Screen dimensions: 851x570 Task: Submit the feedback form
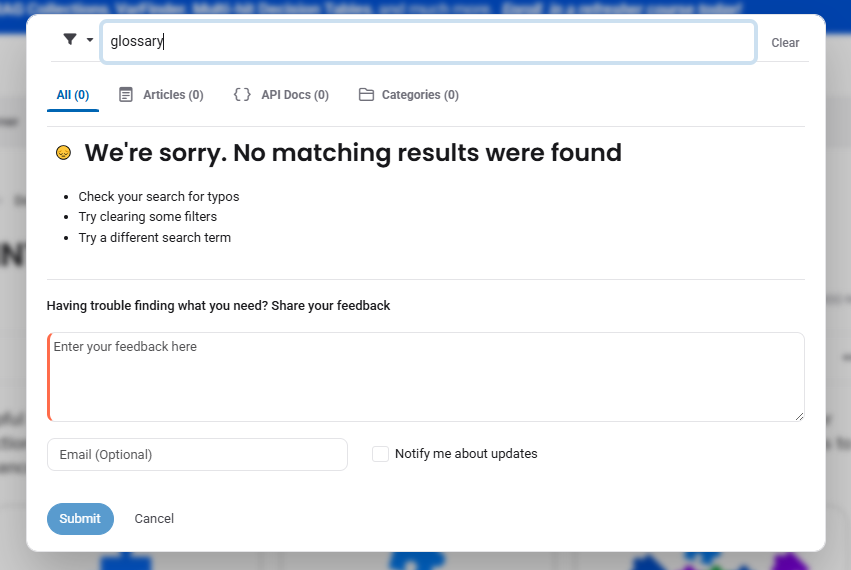point(80,518)
